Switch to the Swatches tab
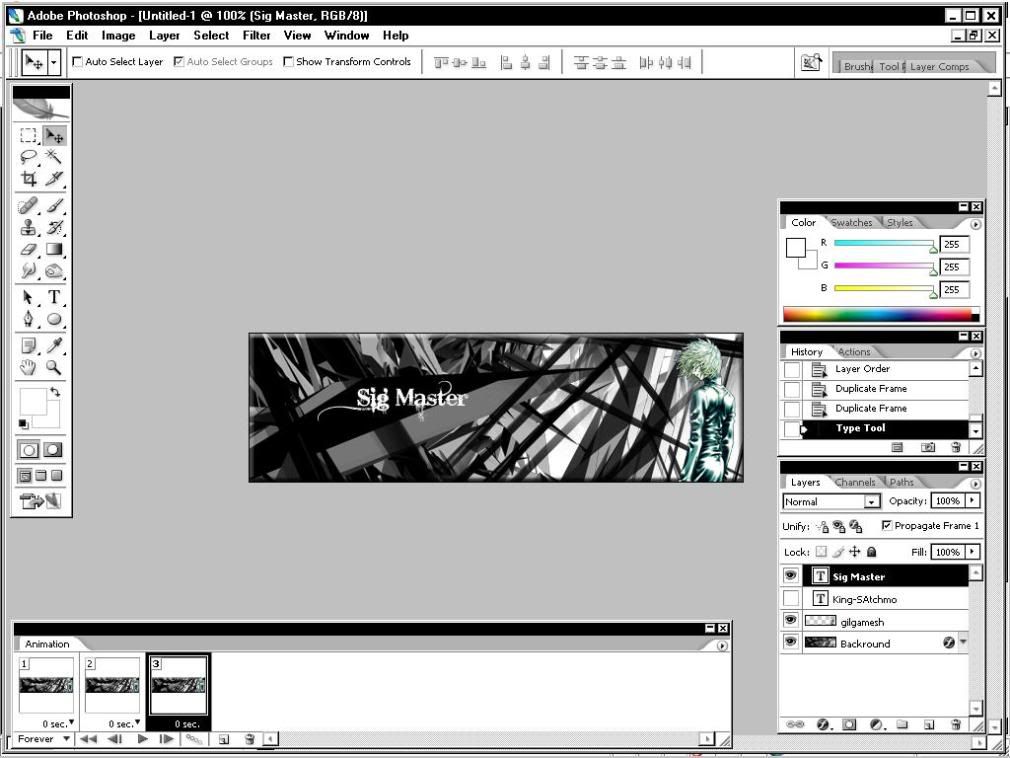1010x758 pixels. 852,222
